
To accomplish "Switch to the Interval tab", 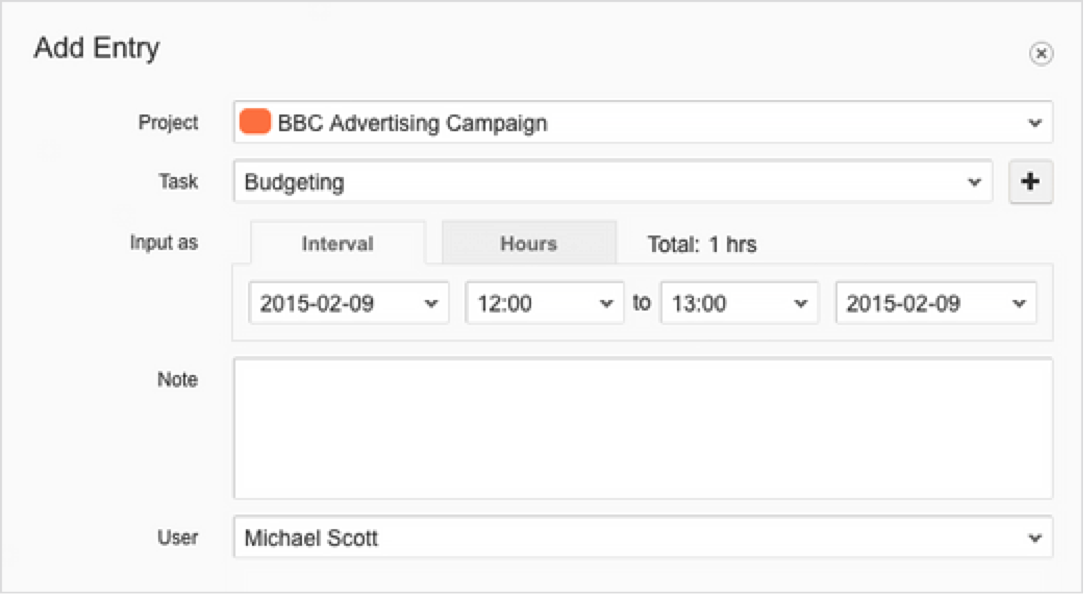I will [x=337, y=243].
